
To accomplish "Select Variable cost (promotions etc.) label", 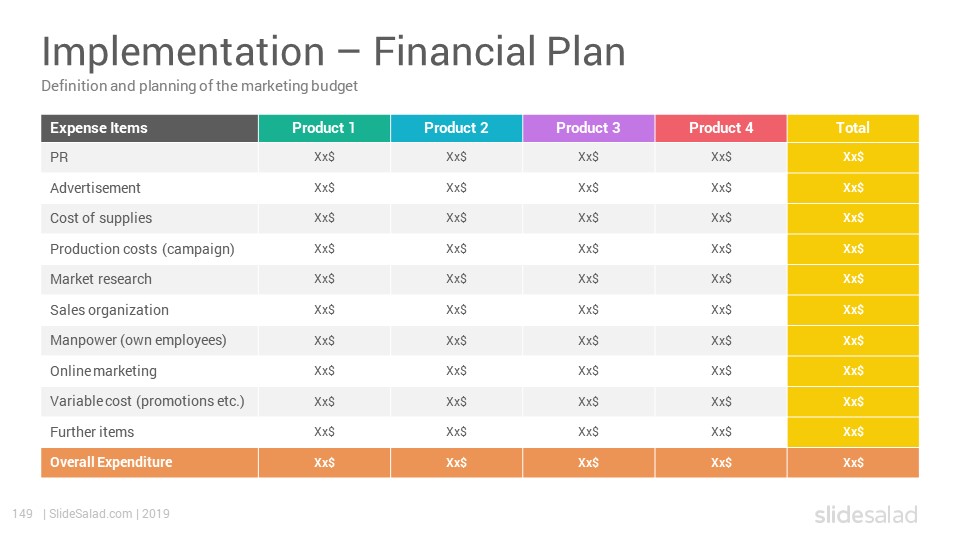I will coord(148,402).
